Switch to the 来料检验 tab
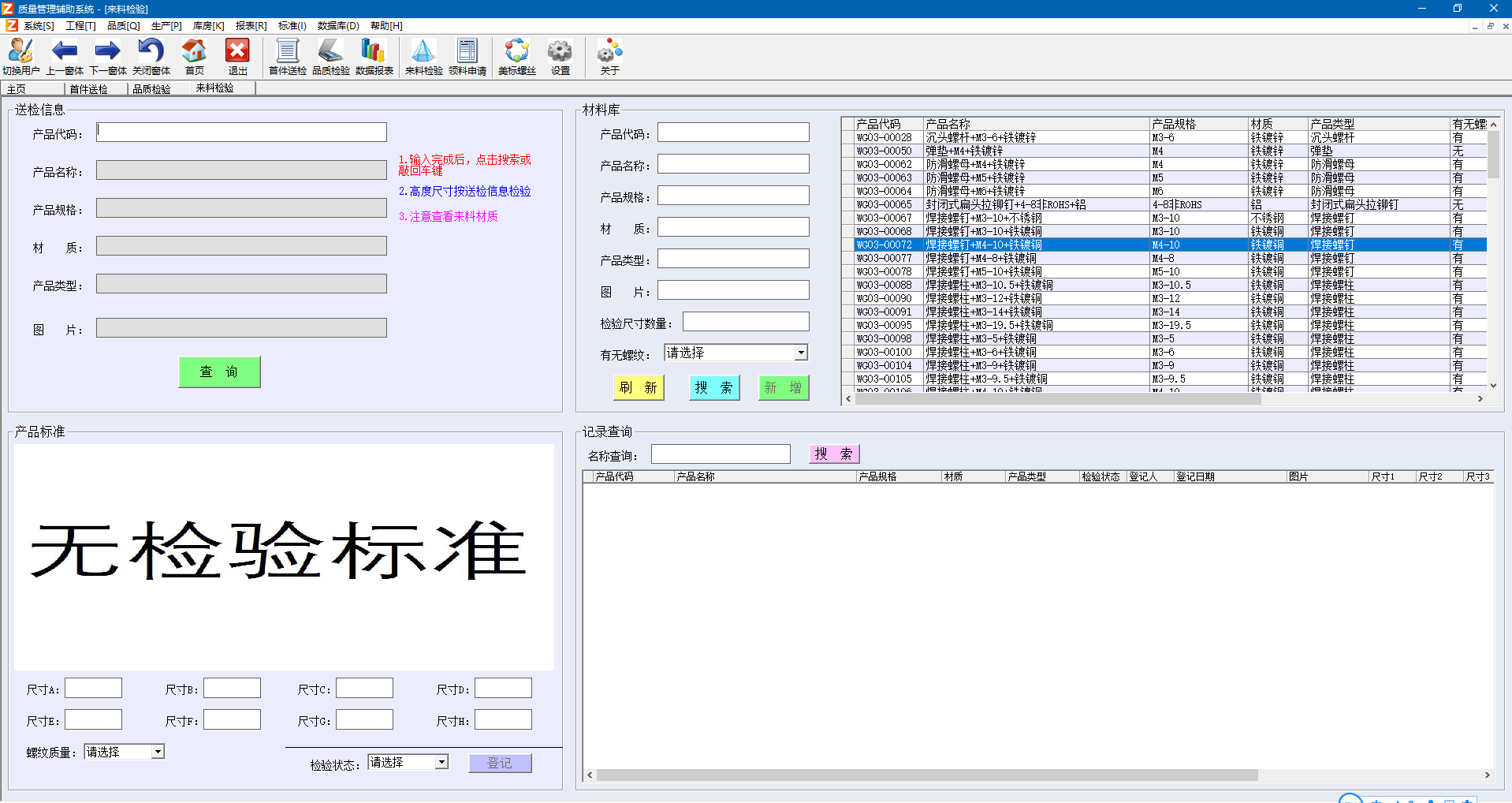 pyautogui.click(x=223, y=88)
